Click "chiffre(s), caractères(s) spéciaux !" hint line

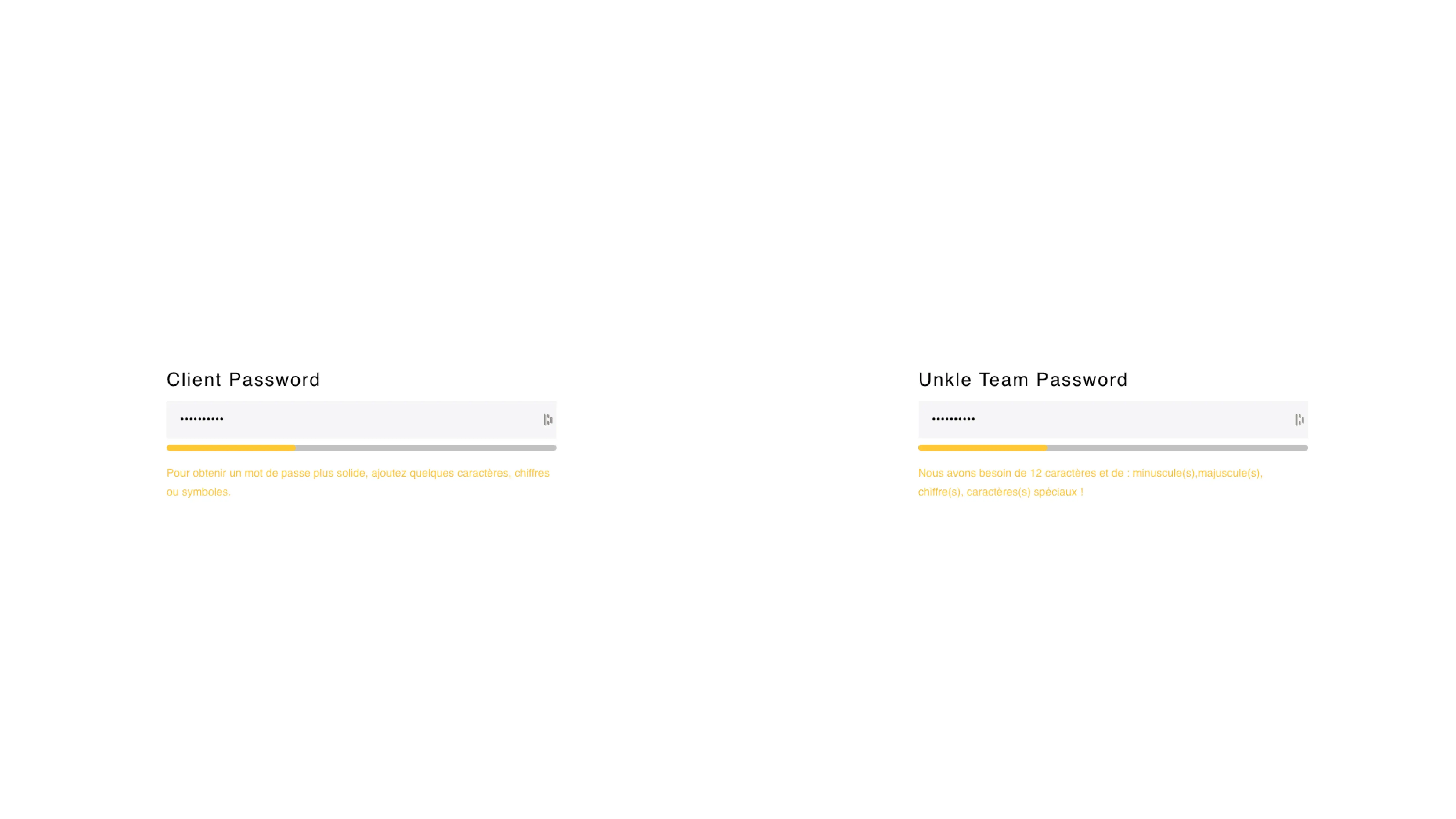(1000, 492)
